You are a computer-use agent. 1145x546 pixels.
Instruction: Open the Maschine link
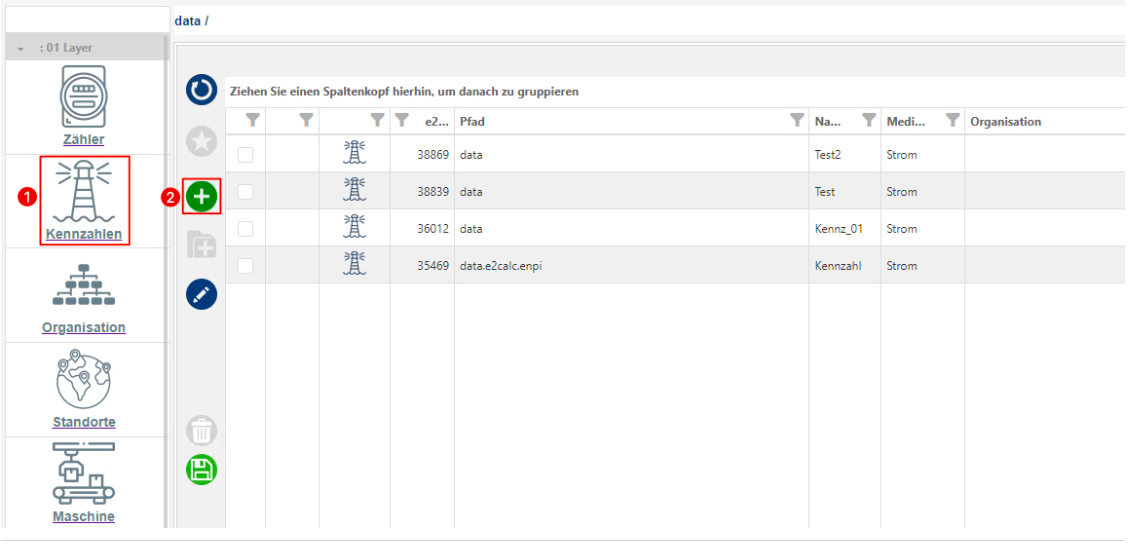pos(83,516)
